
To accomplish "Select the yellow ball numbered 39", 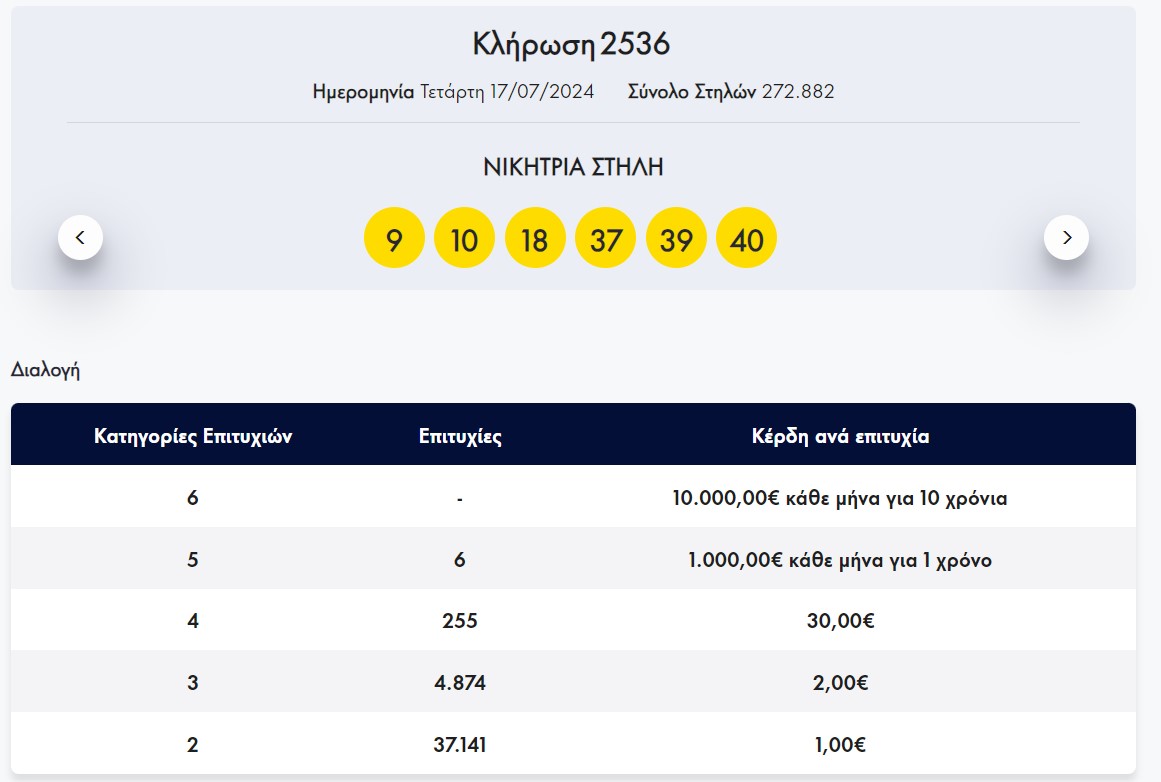I will (x=676, y=239).
